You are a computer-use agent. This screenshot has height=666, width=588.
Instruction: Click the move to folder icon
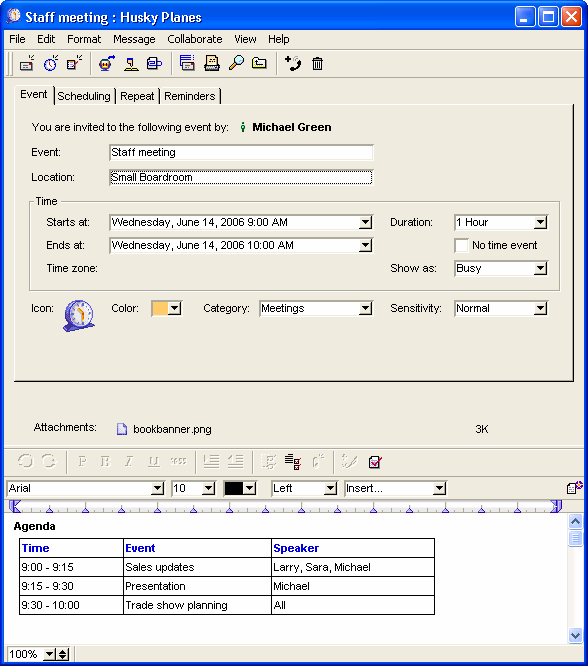pos(259,63)
